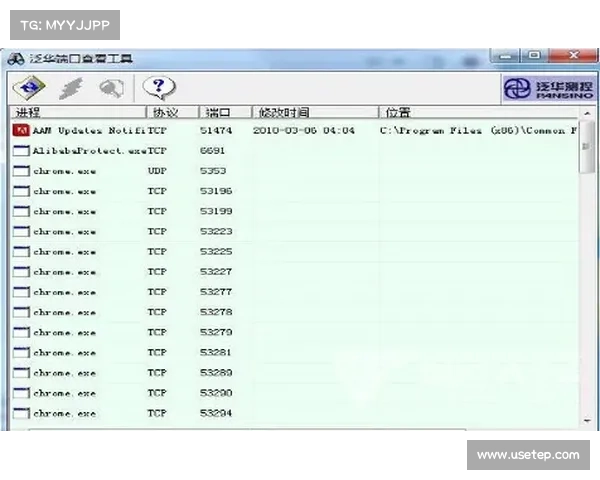Image resolution: width=600 pixels, height=480 pixels.
Task: Select chrome.exe row with port 53279
Action: click(x=295, y=332)
